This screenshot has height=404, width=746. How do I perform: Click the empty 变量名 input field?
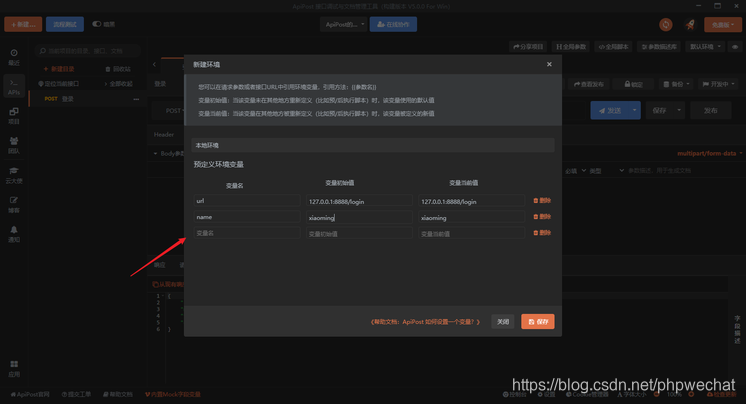[x=247, y=233]
